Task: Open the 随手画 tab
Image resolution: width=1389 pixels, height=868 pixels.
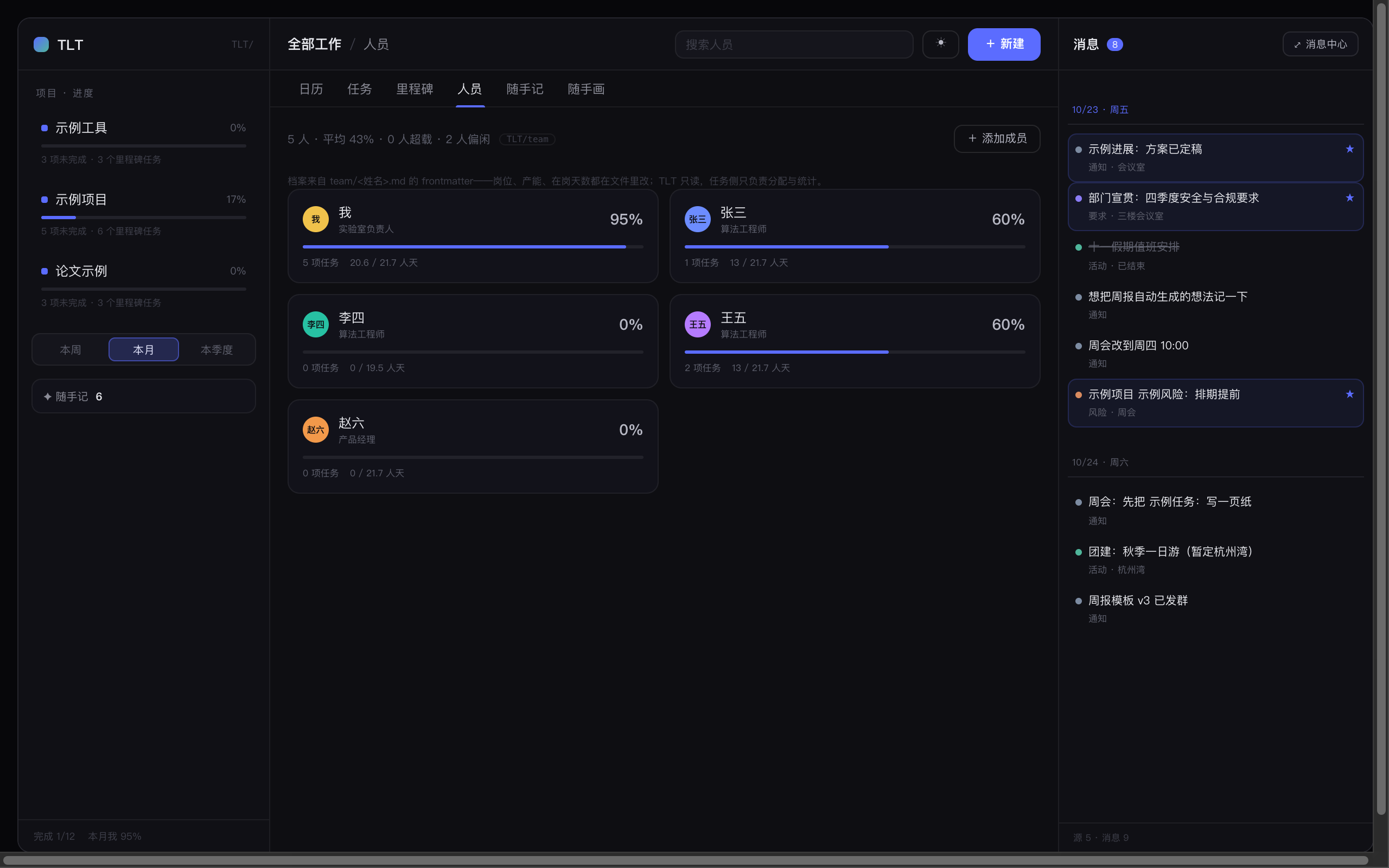Action: click(x=586, y=89)
